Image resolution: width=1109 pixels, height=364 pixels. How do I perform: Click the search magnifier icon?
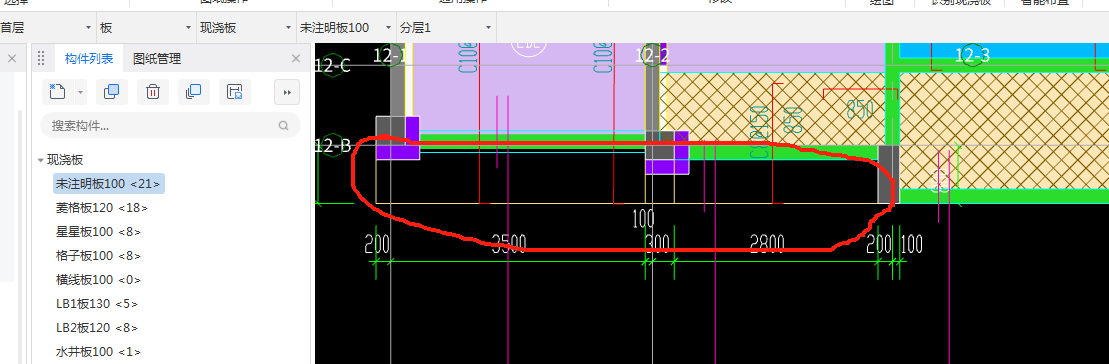coord(284,126)
